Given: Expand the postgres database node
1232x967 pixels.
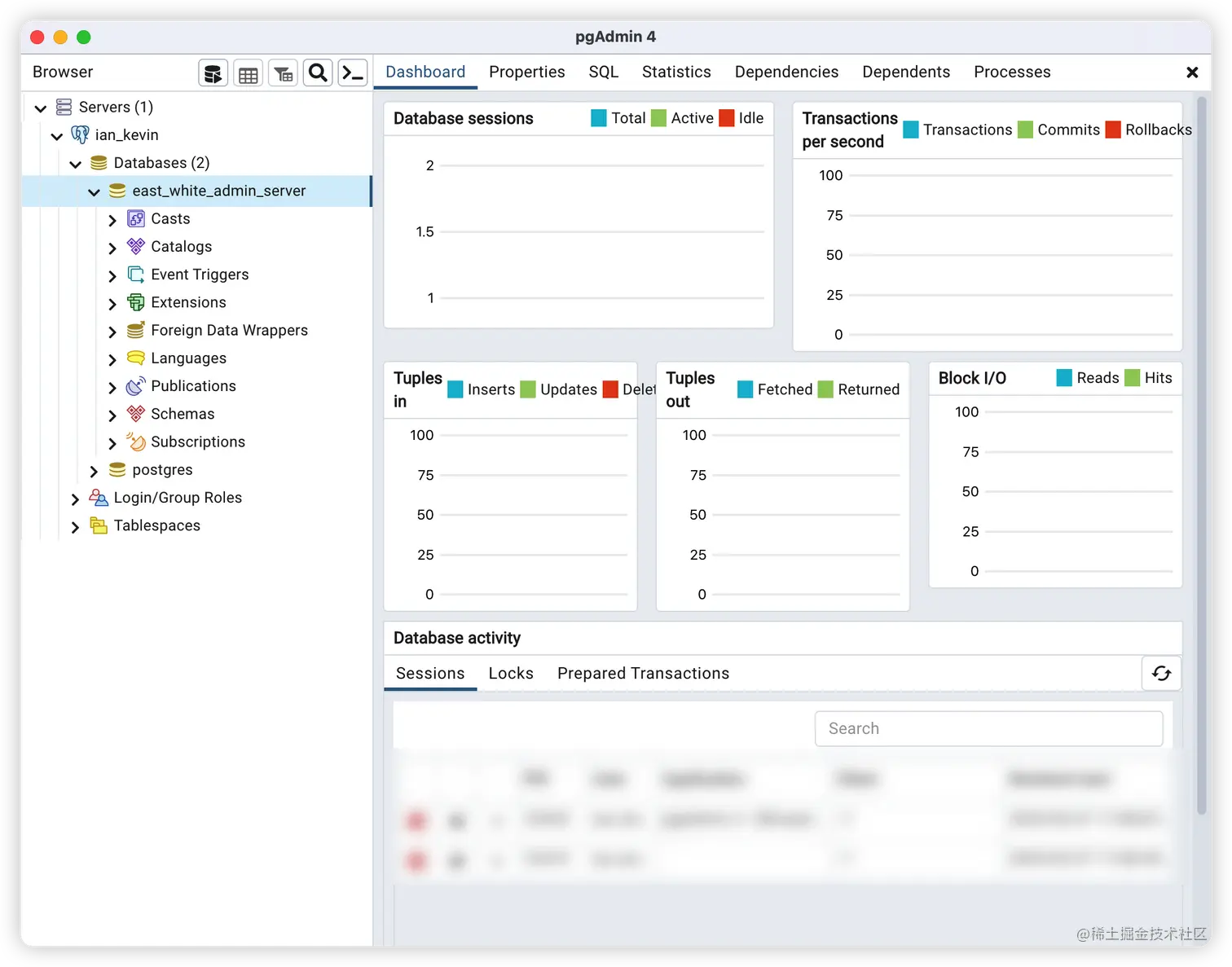Looking at the screenshot, I should (94, 471).
